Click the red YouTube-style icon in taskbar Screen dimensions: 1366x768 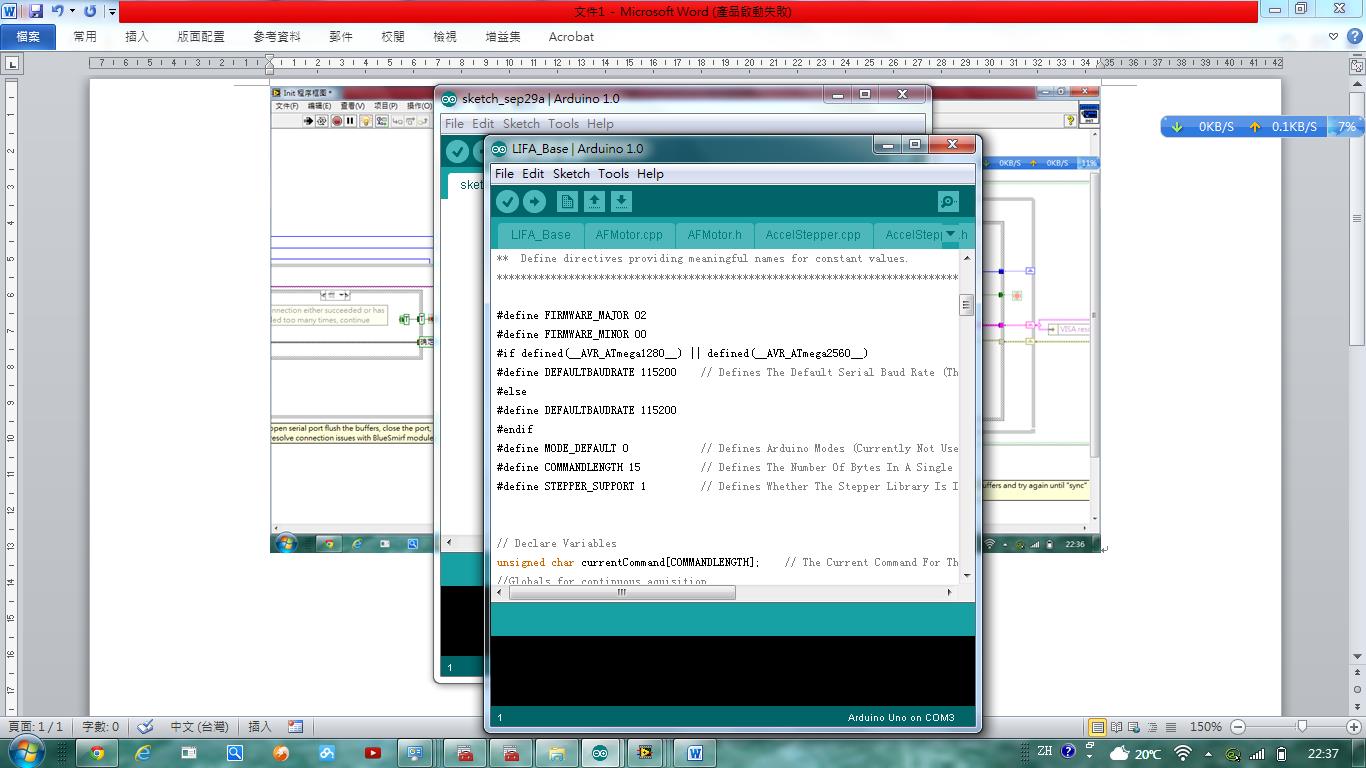(x=373, y=753)
